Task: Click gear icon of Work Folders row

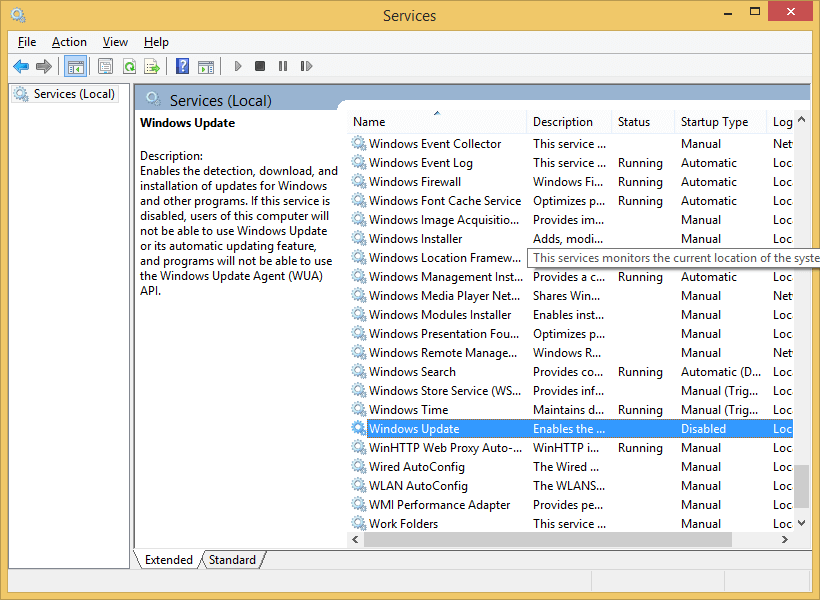Action: tap(359, 523)
